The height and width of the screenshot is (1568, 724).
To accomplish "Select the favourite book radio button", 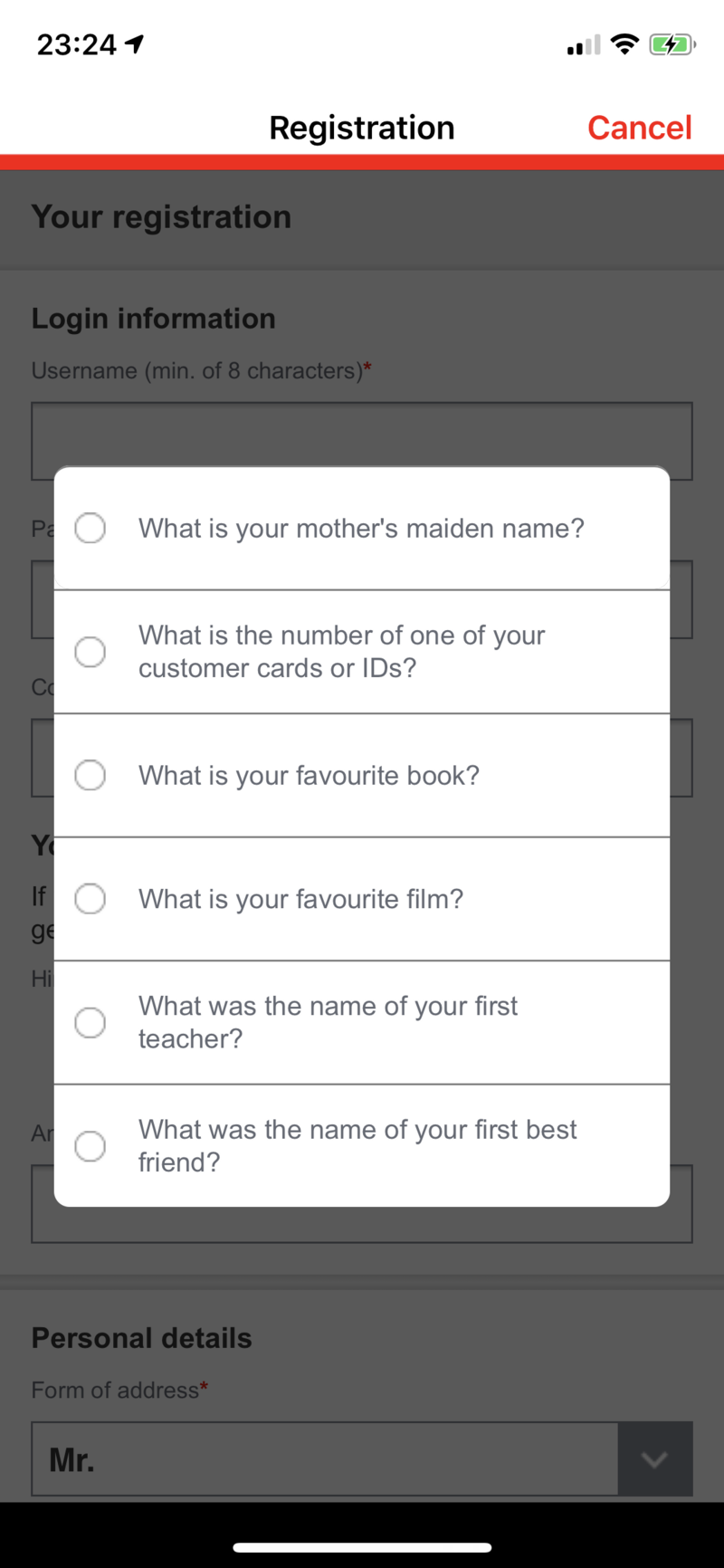I will click(x=90, y=775).
